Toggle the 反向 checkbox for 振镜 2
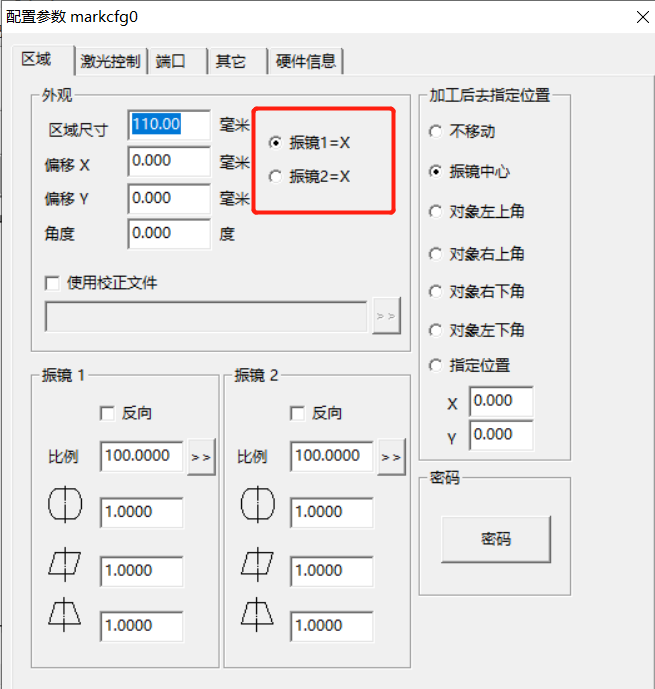The height and width of the screenshot is (689, 655). pyautogui.click(x=297, y=413)
